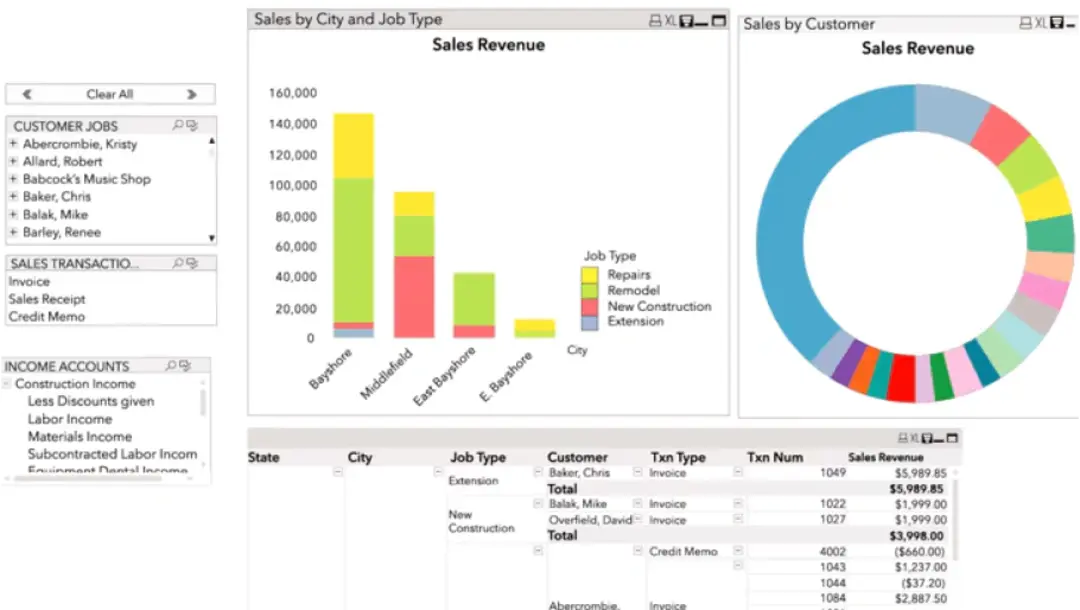1080x610 pixels.
Task: Select Subcontracted Labor Income account
Action: [x=112, y=454]
